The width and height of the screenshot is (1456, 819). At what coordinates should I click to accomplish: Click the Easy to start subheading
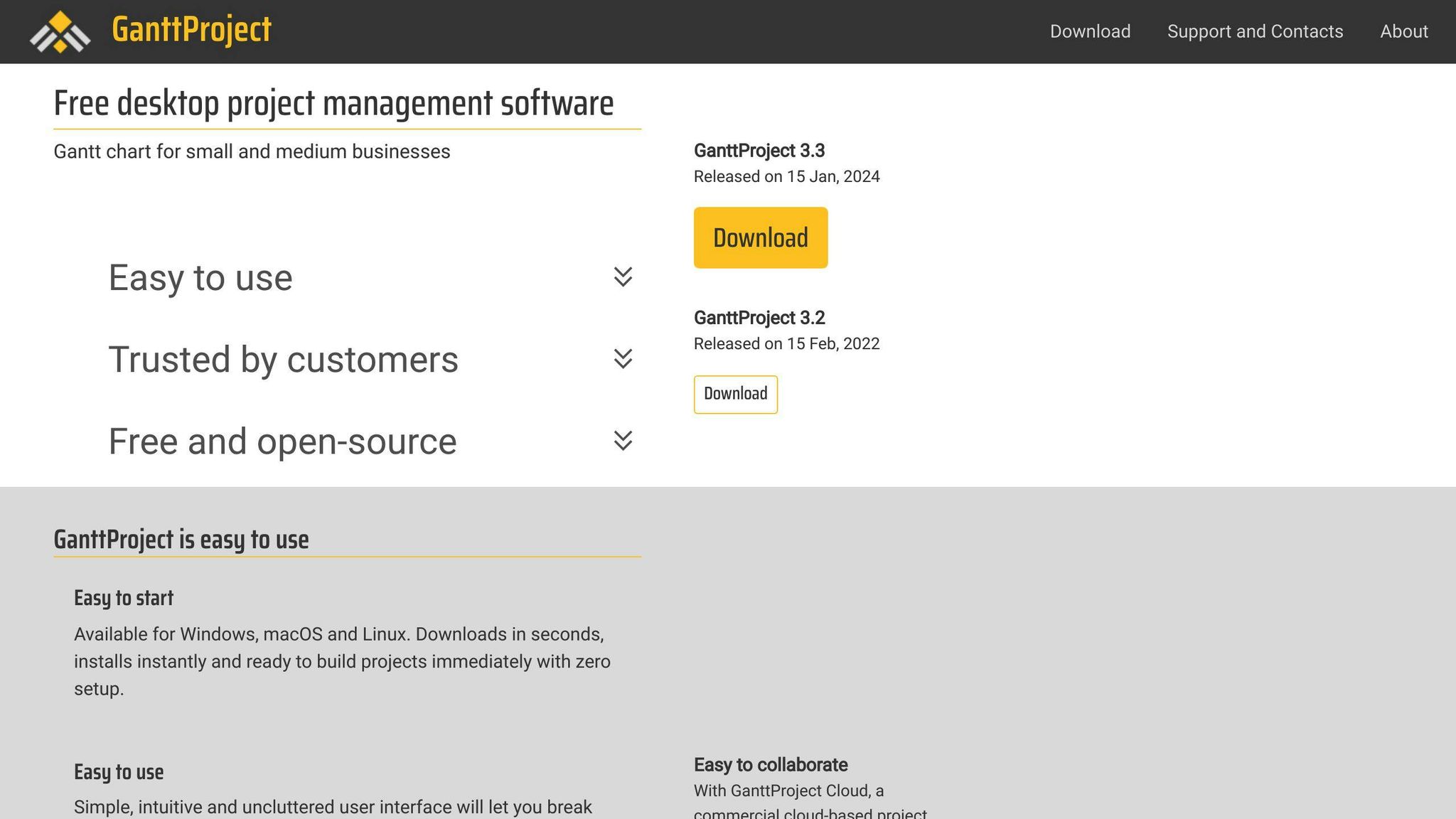124,598
